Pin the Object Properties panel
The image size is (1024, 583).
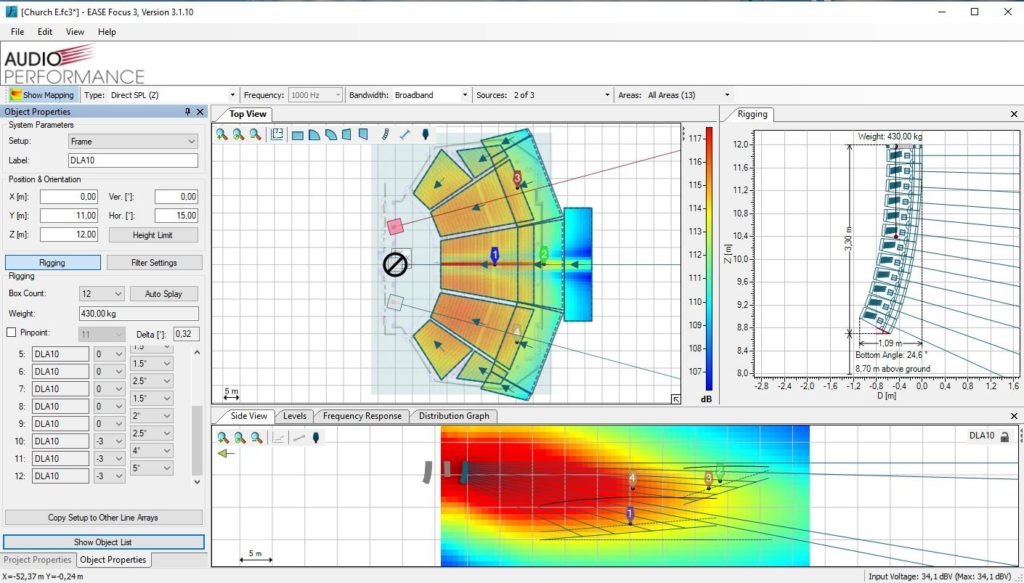(x=187, y=112)
